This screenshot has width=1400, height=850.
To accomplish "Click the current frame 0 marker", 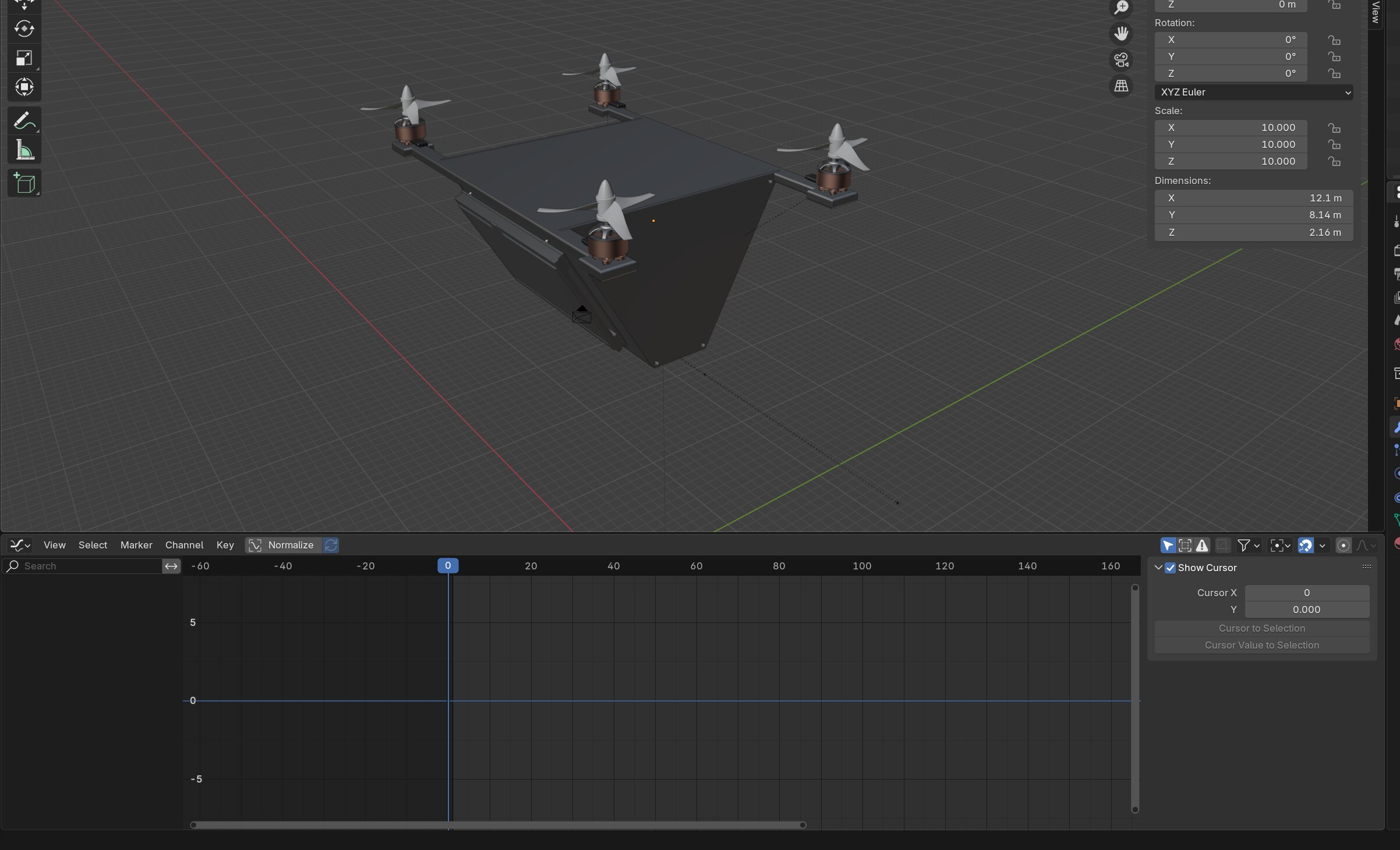I will 448,565.
